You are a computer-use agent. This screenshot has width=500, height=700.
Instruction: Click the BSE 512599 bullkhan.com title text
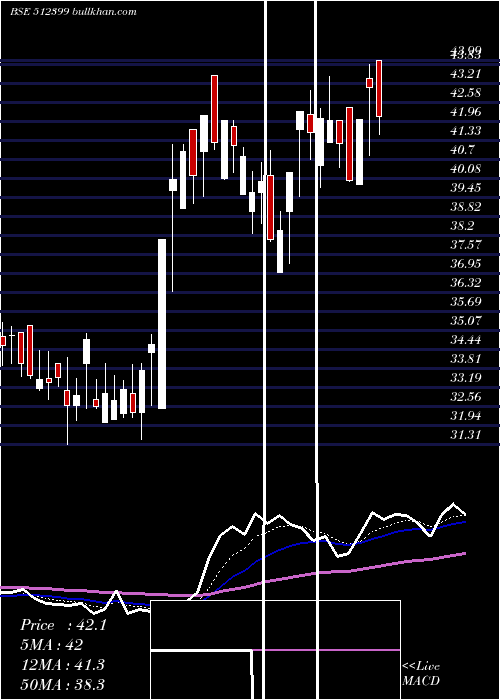74,12
